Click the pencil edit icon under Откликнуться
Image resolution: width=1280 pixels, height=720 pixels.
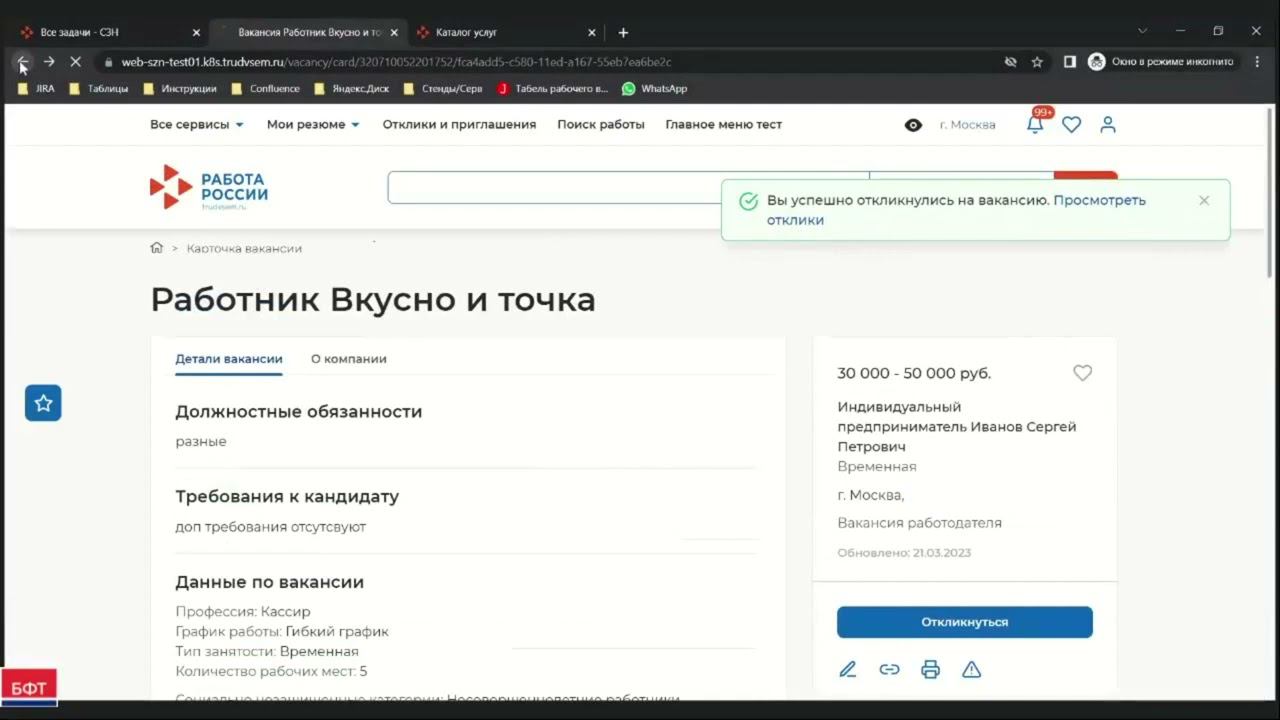(x=848, y=670)
